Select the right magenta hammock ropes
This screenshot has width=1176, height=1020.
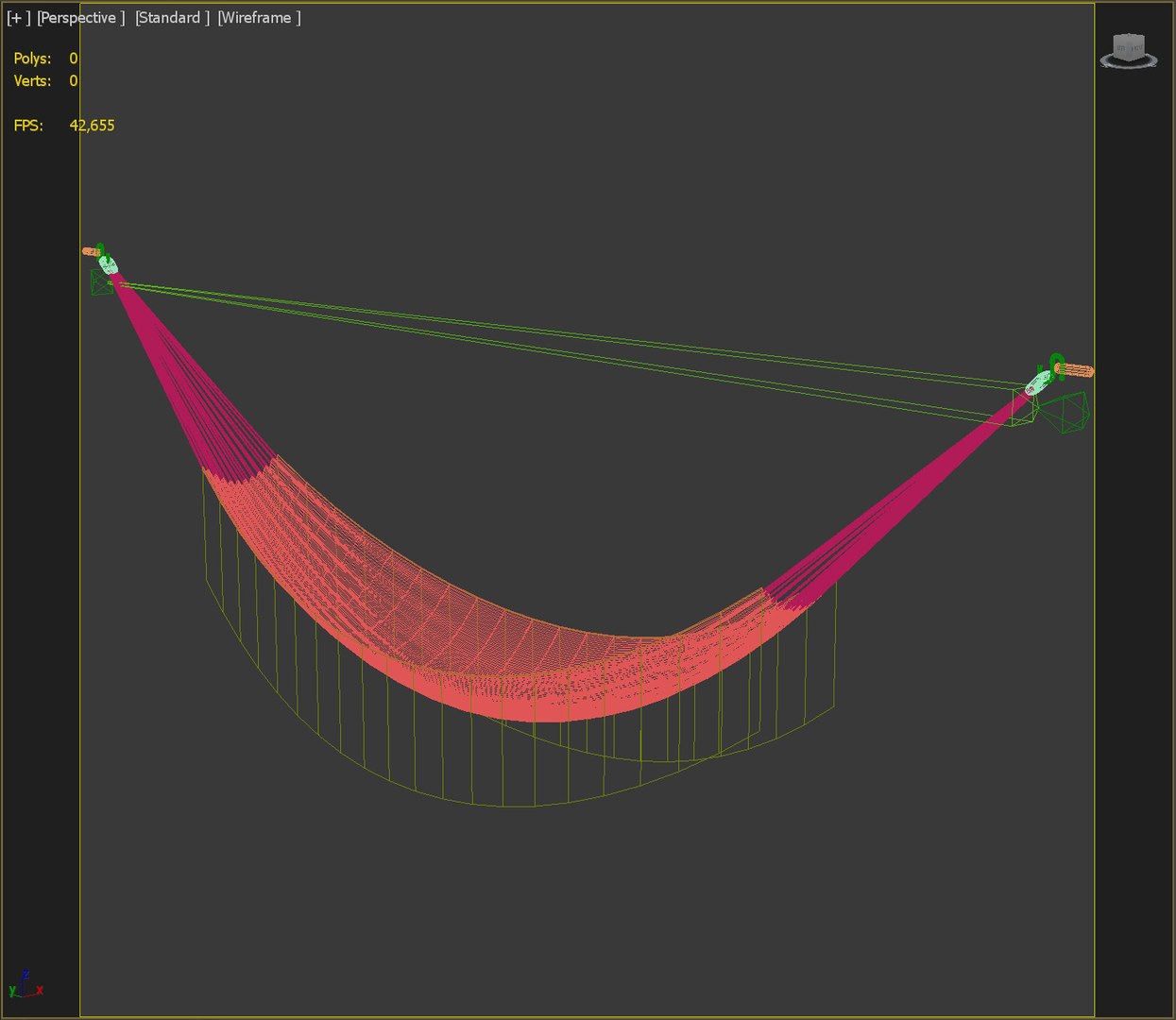[897, 505]
